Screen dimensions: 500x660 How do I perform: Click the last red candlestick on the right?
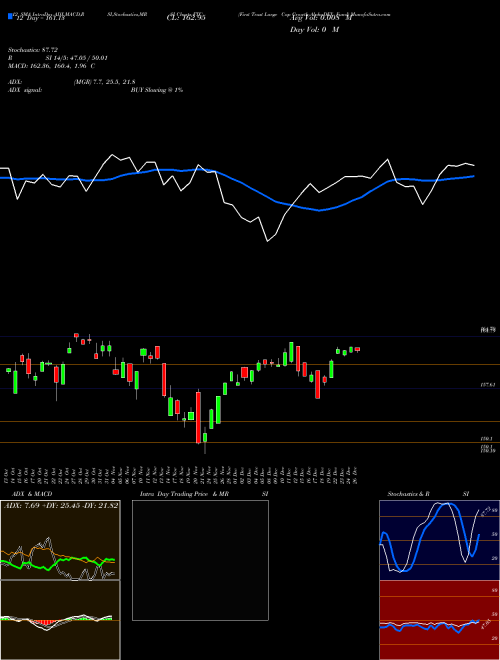(x=357, y=349)
